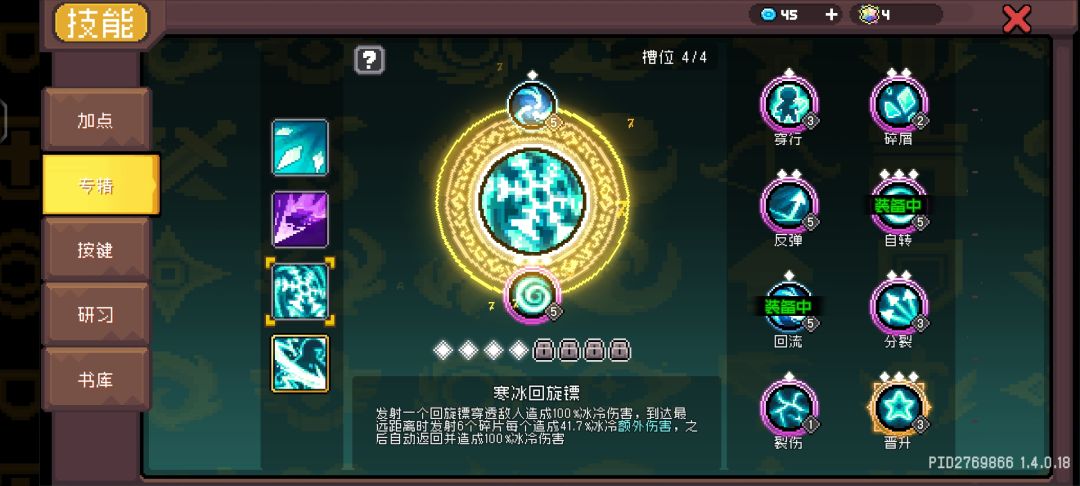
Task: Click the top equipped rune slot
Action: point(532,105)
